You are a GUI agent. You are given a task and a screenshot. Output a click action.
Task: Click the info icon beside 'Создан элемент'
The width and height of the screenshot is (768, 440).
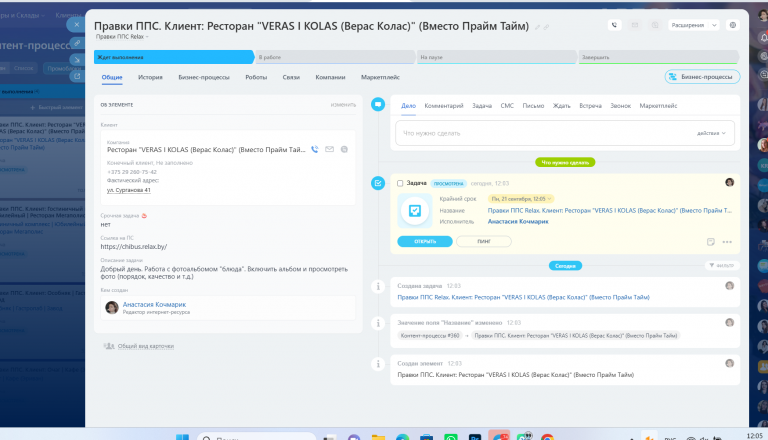[378, 364]
